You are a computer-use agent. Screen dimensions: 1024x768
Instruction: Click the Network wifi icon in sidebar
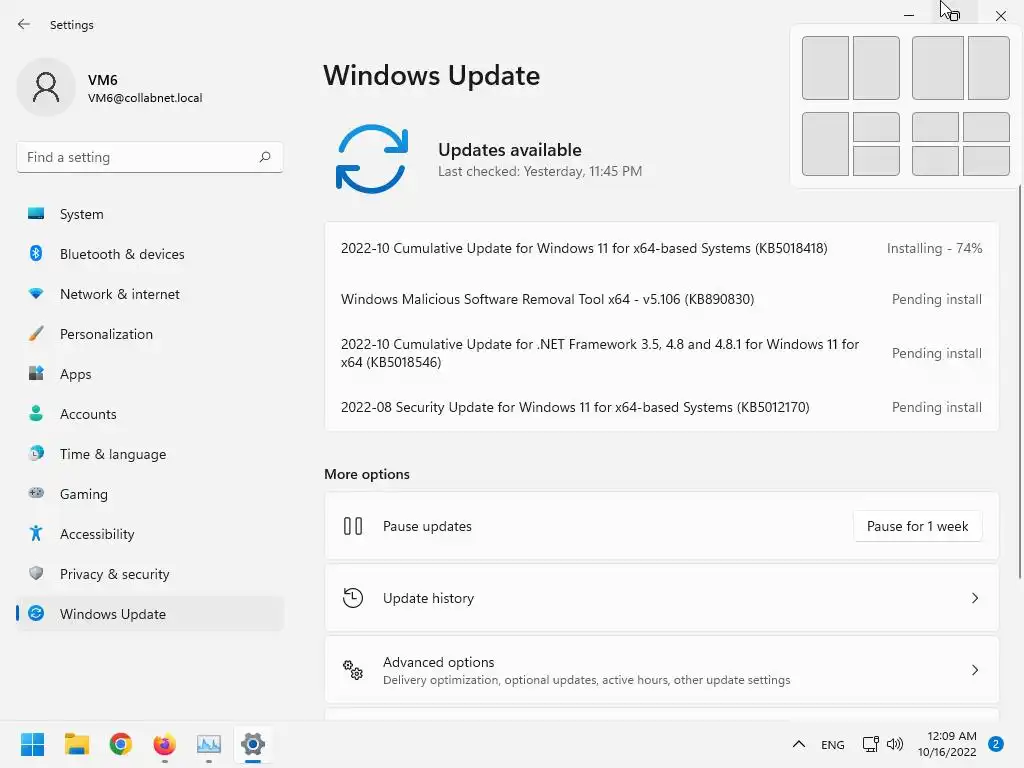point(36,294)
